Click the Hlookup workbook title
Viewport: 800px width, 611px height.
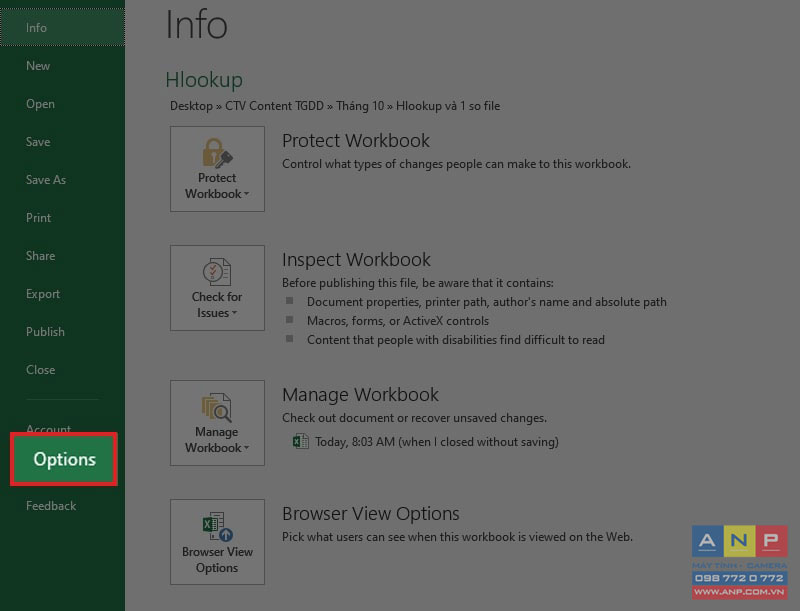click(204, 80)
